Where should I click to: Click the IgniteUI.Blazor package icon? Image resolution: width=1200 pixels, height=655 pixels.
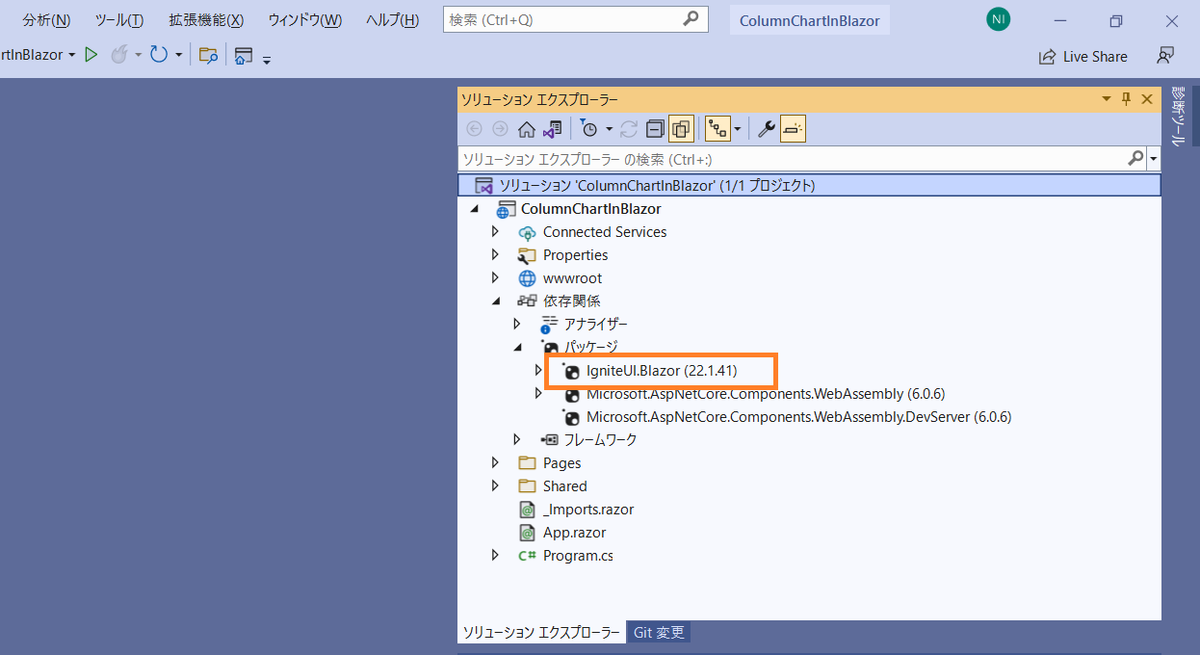[571, 370]
